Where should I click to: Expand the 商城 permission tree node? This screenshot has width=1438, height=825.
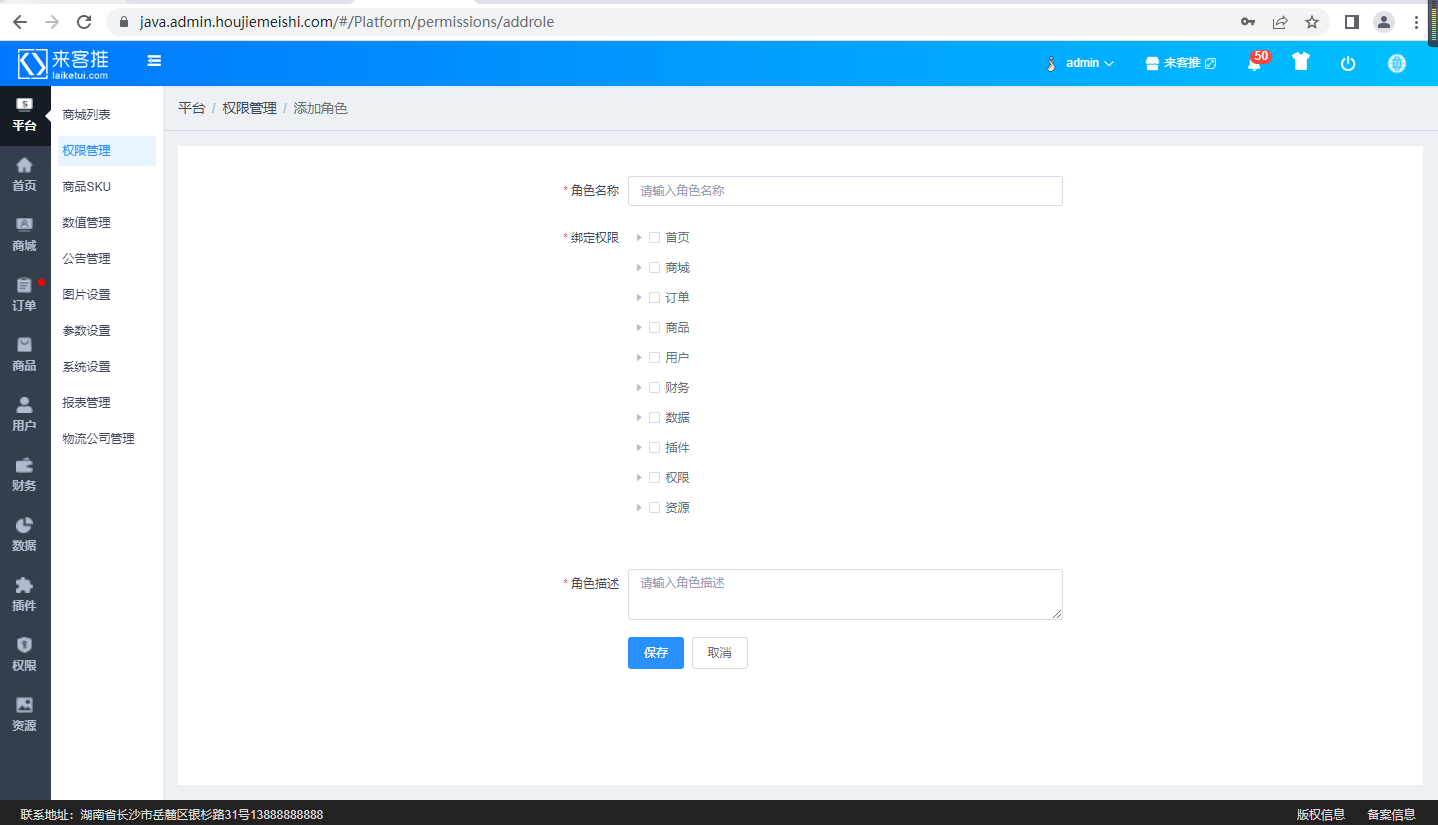tap(639, 267)
